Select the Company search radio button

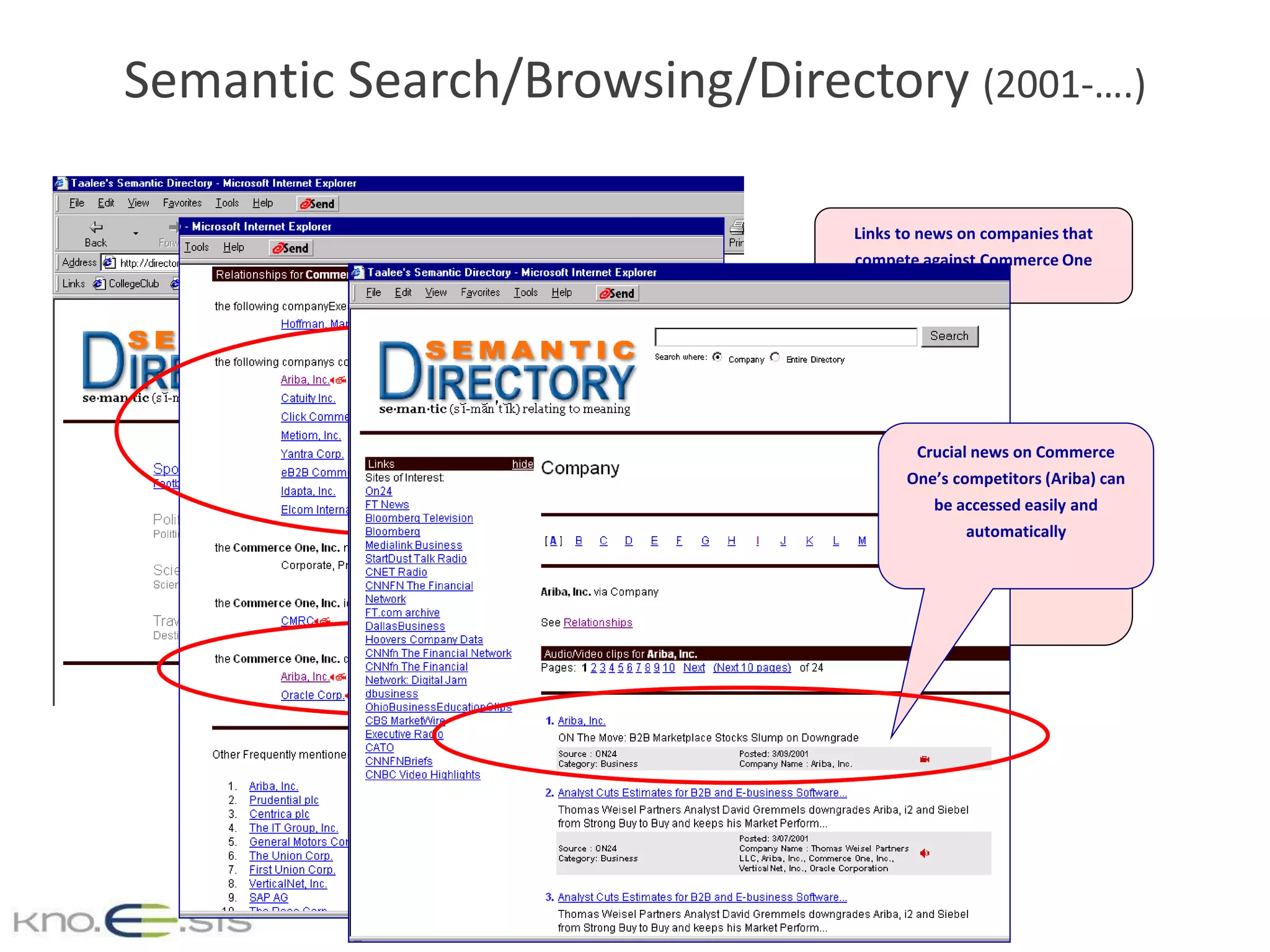click(x=717, y=357)
